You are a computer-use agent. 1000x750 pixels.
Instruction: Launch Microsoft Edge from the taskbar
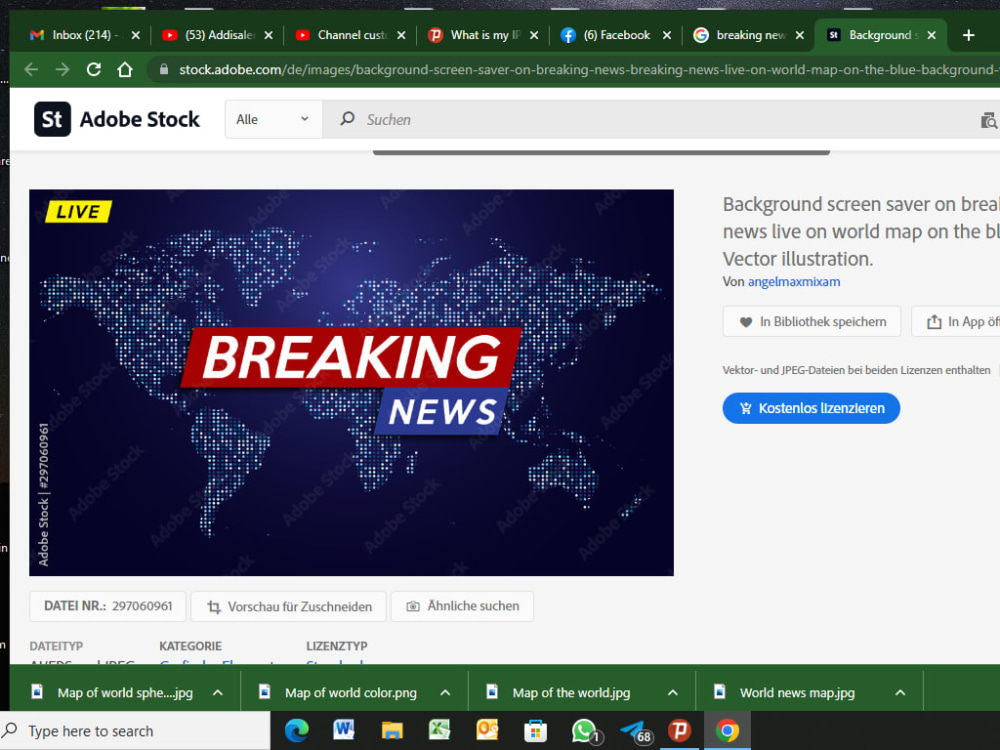pos(297,730)
